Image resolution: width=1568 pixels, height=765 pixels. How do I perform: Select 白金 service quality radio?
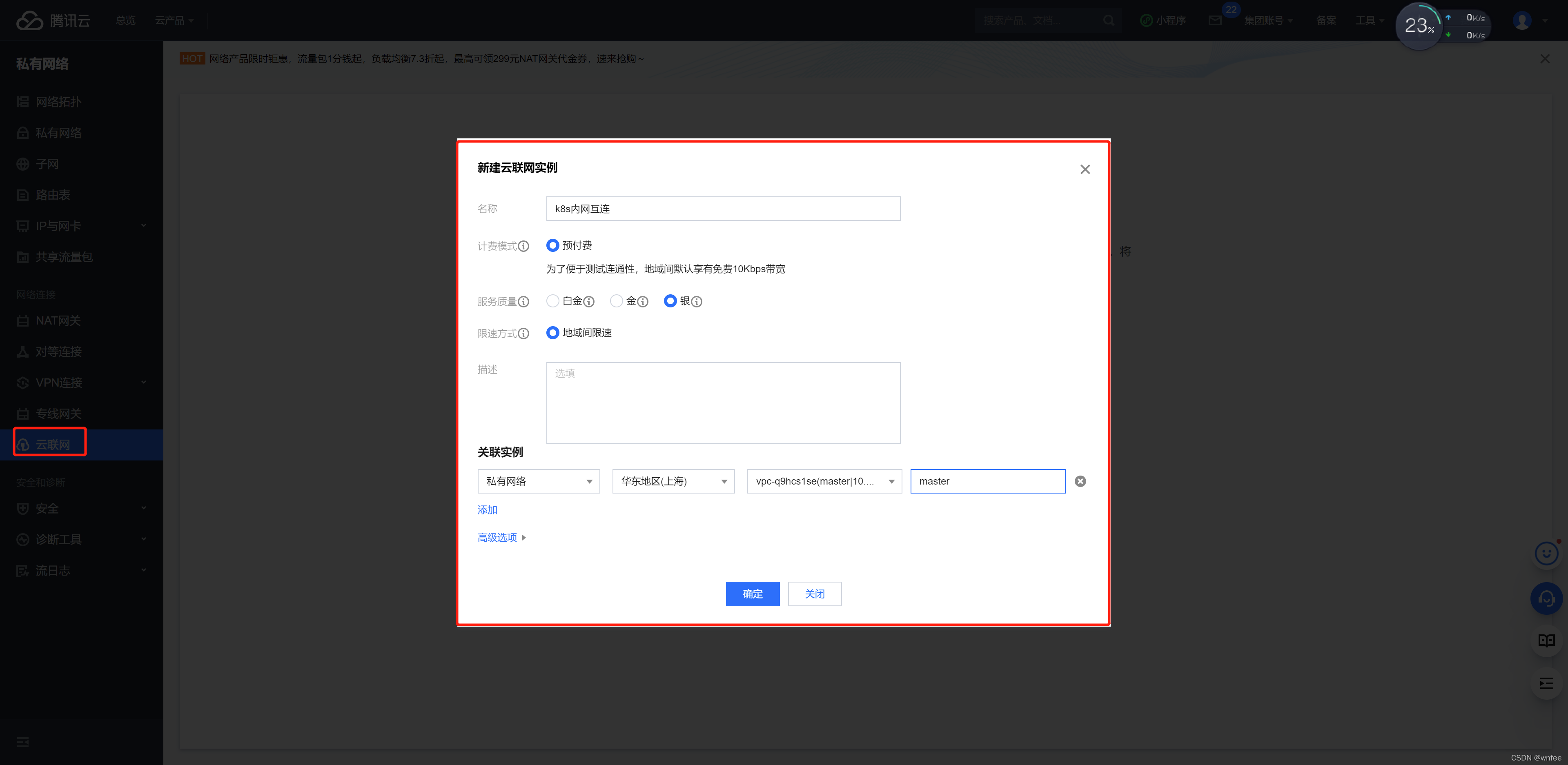click(553, 300)
